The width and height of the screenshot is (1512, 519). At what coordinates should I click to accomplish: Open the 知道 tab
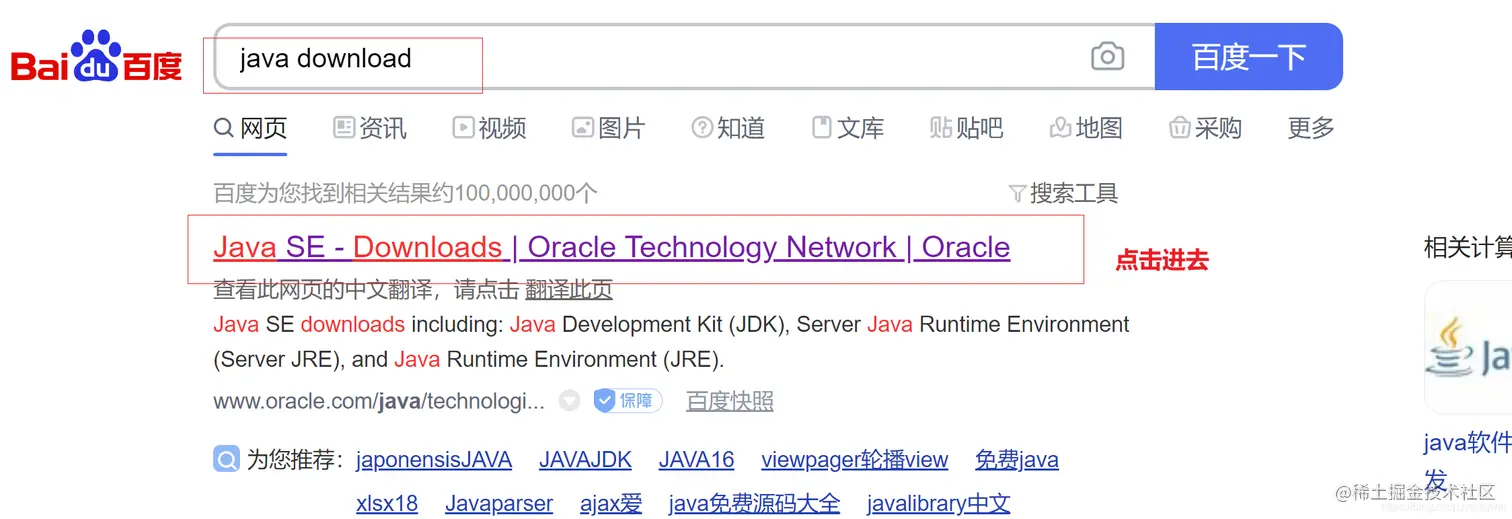coord(728,128)
